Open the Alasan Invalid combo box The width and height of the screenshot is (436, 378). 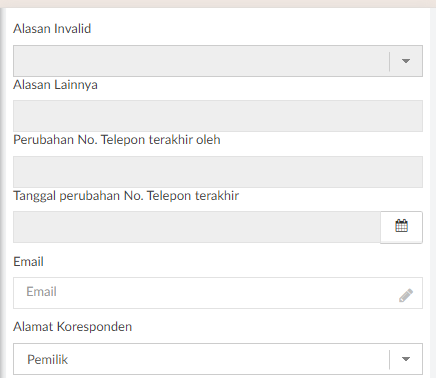[218, 61]
